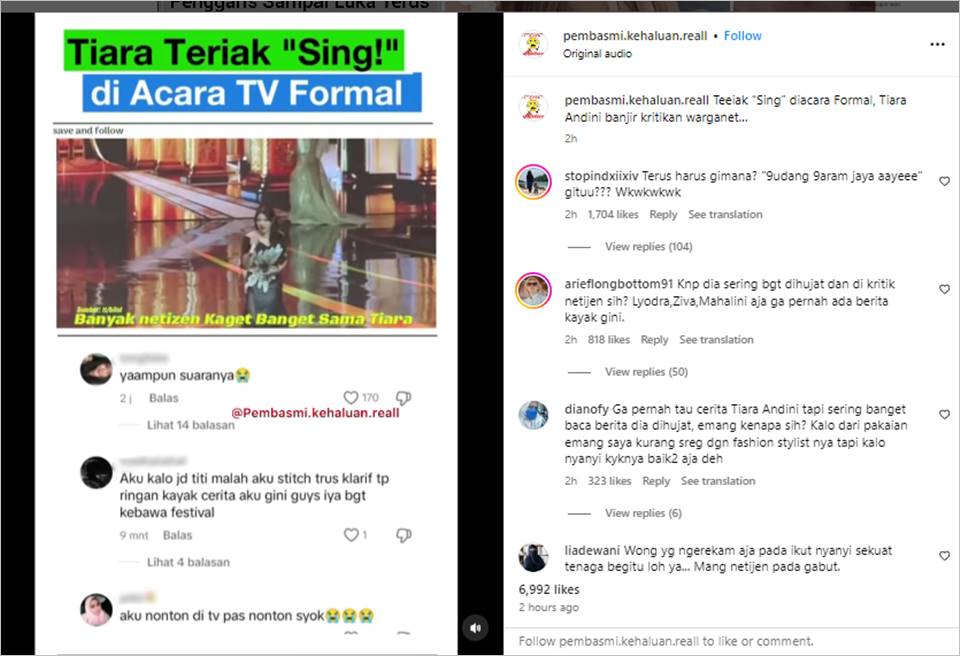The height and width of the screenshot is (656, 960).
Task: Reply to stopindxiixiv's comment
Action: (x=663, y=214)
